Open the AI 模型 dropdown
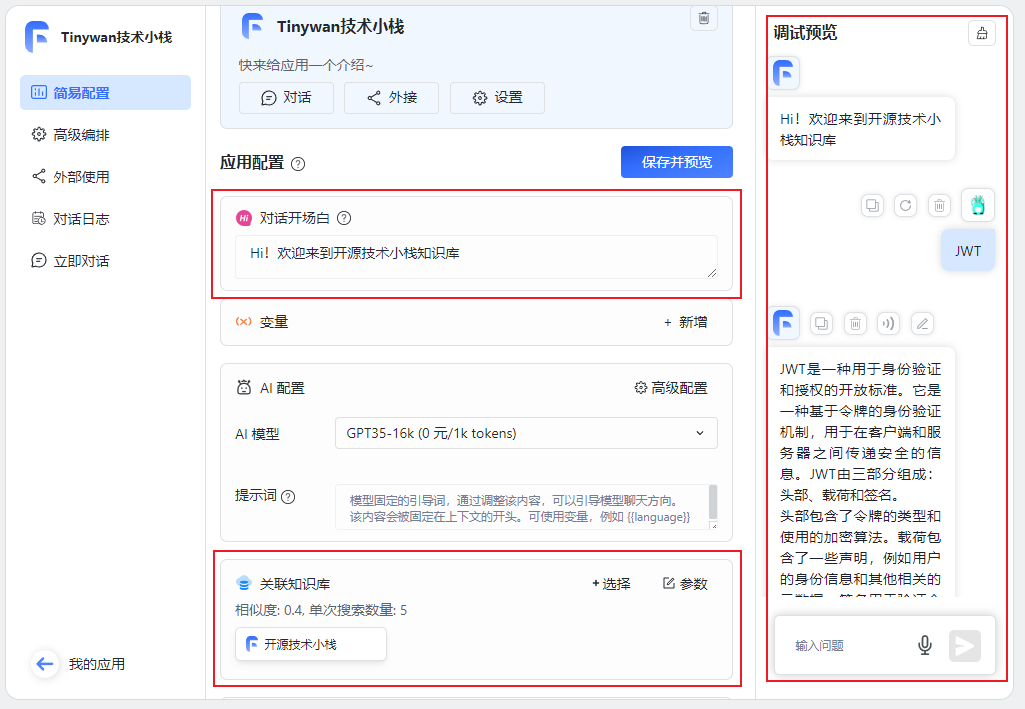 click(525, 433)
